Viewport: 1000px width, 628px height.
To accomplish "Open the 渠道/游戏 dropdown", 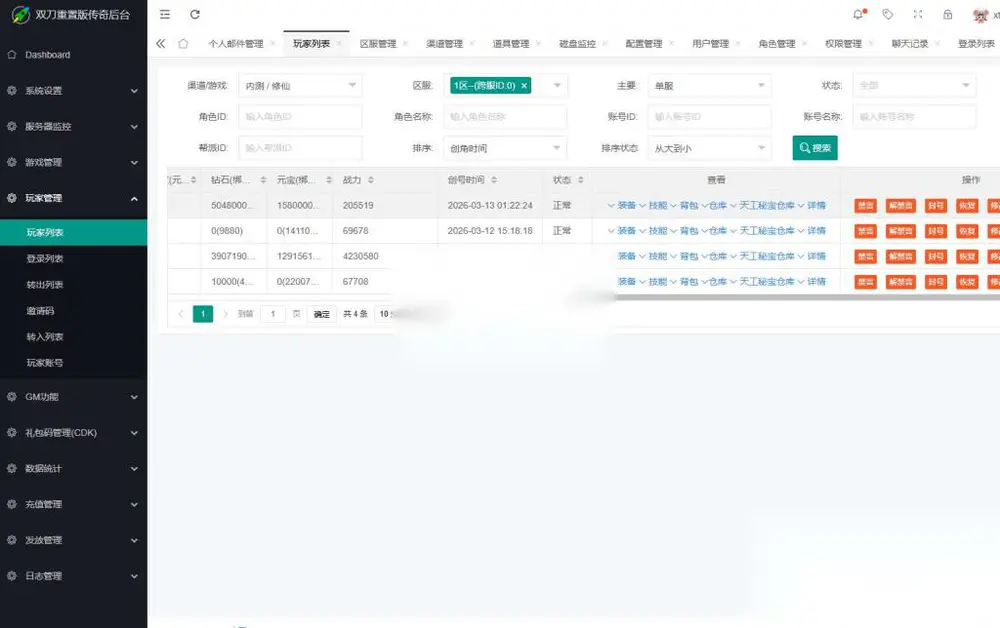I will click(x=300, y=85).
